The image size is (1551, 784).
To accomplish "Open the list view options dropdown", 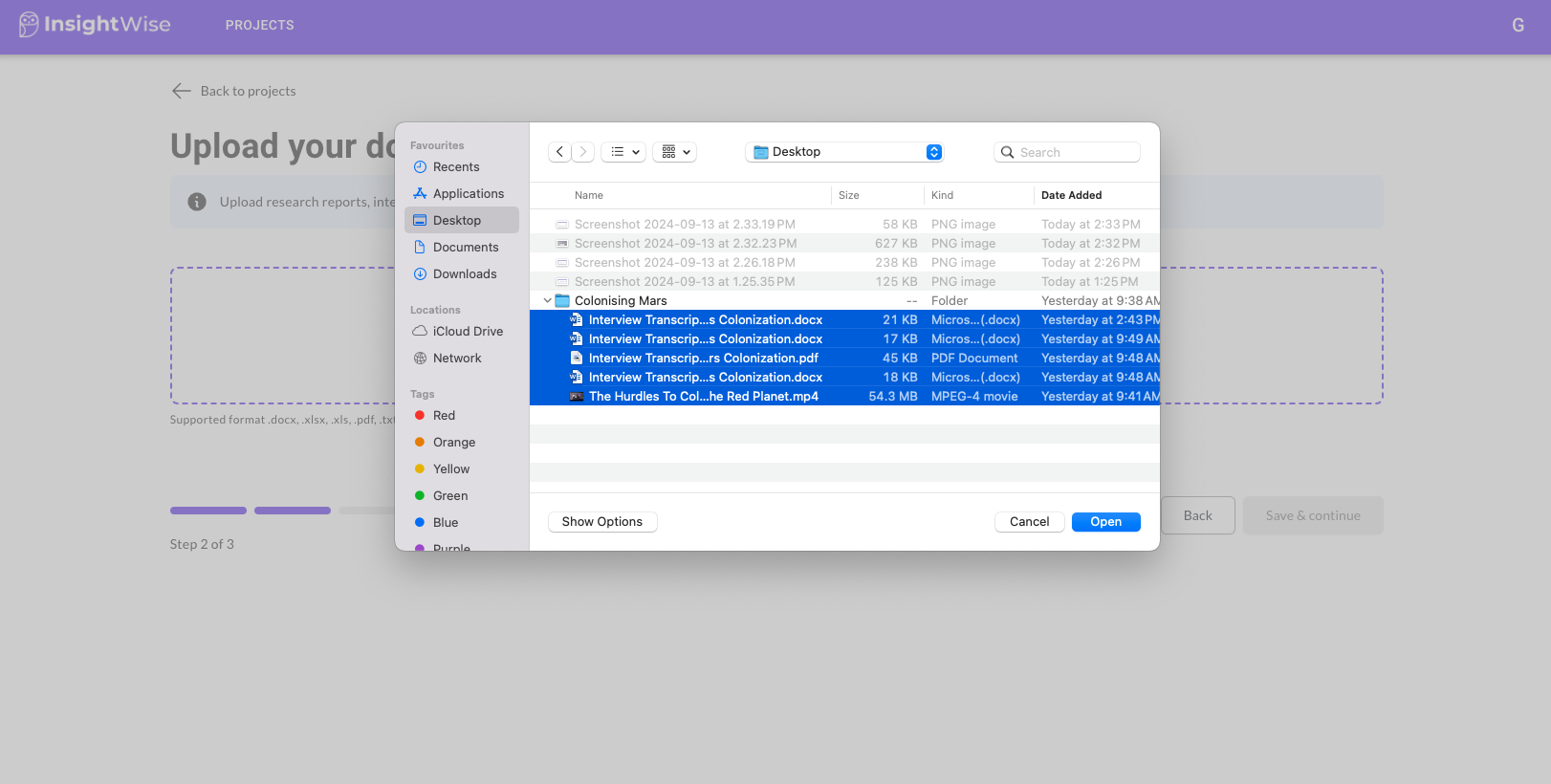I will click(623, 152).
